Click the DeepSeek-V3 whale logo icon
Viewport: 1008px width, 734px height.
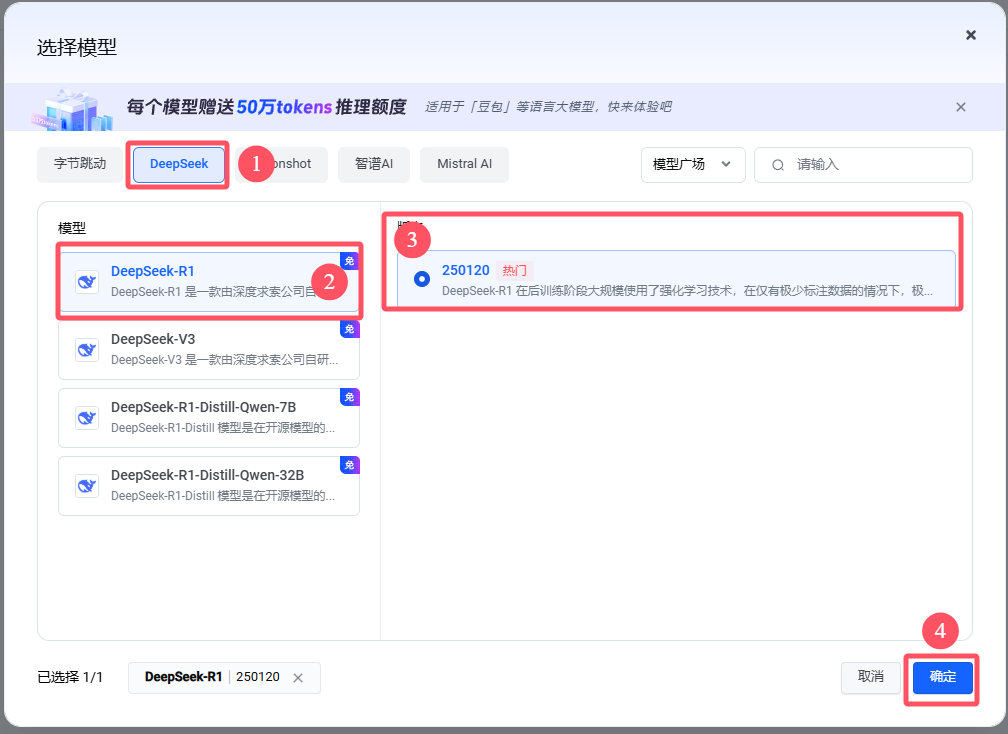tap(87, 350)
